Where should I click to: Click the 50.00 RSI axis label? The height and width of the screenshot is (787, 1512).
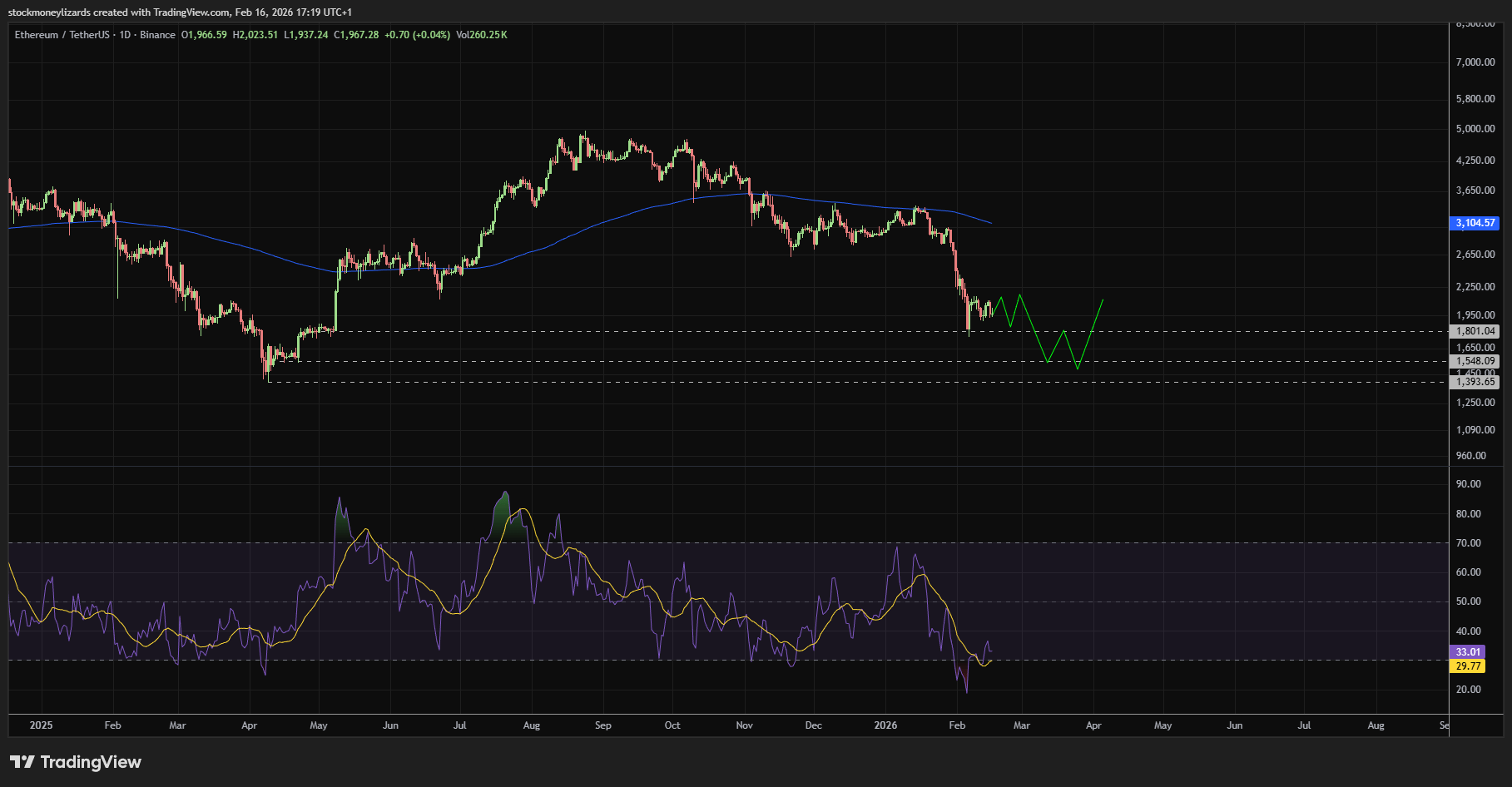click(x=1469, y=601)
